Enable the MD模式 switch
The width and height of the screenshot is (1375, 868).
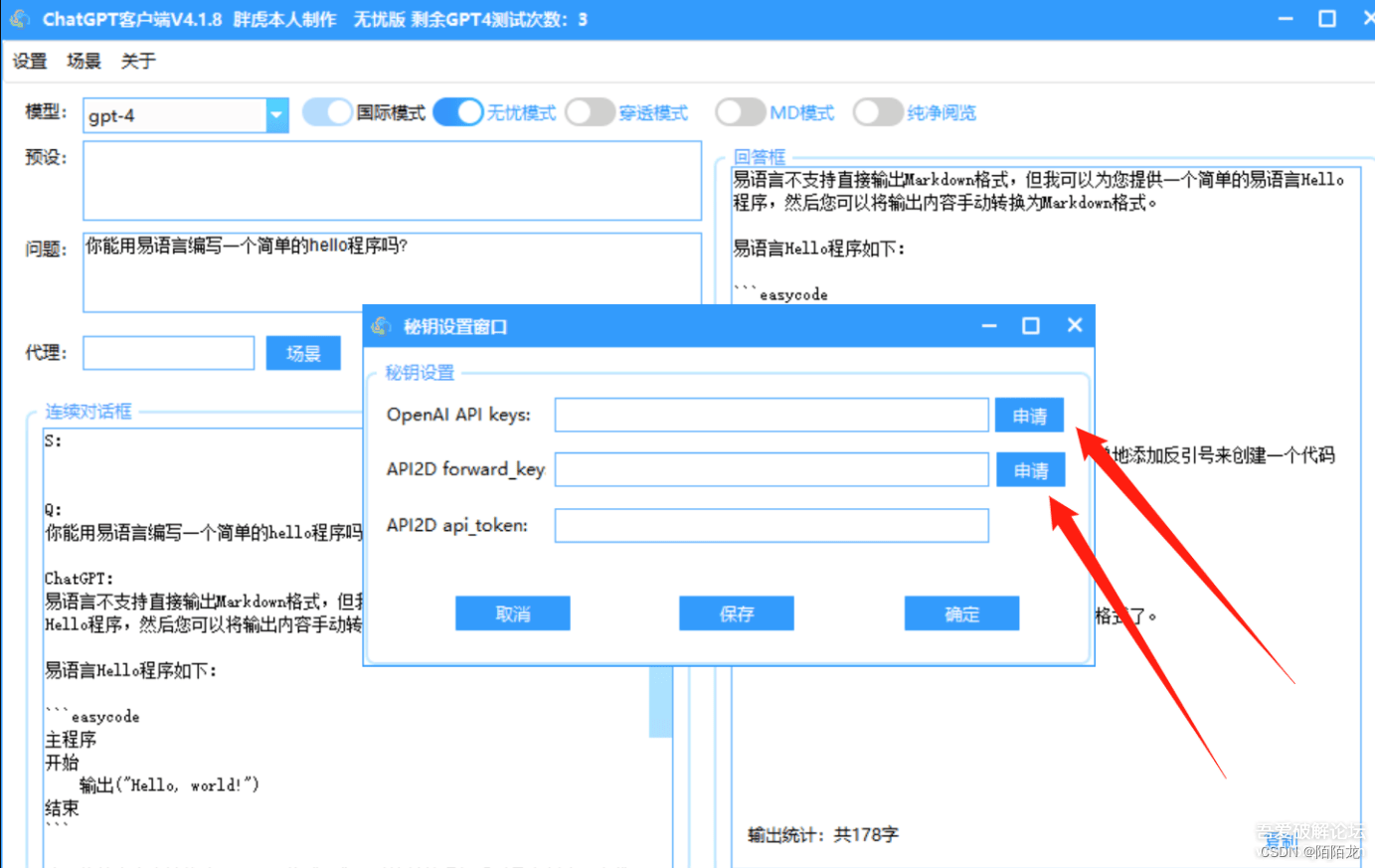(741, 112)
